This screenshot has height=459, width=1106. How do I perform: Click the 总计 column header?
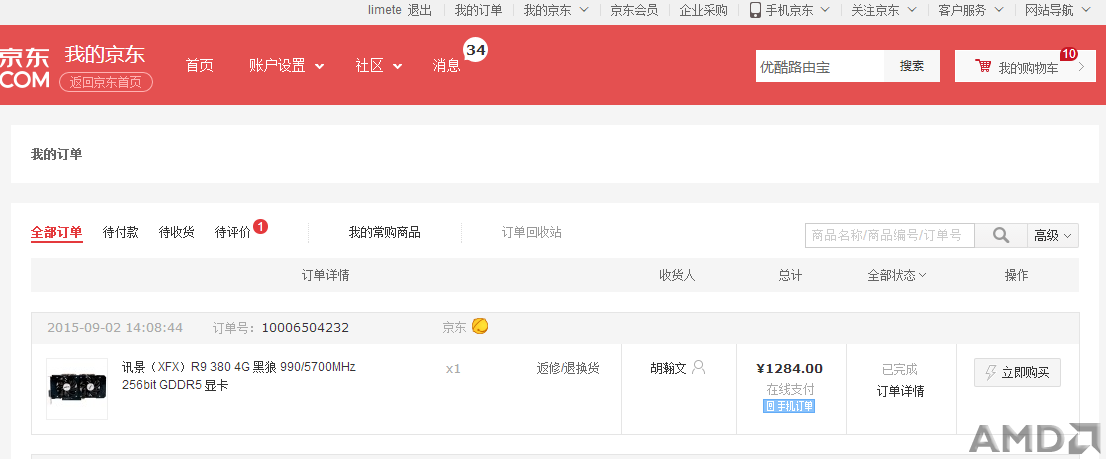tap(790, 275)
